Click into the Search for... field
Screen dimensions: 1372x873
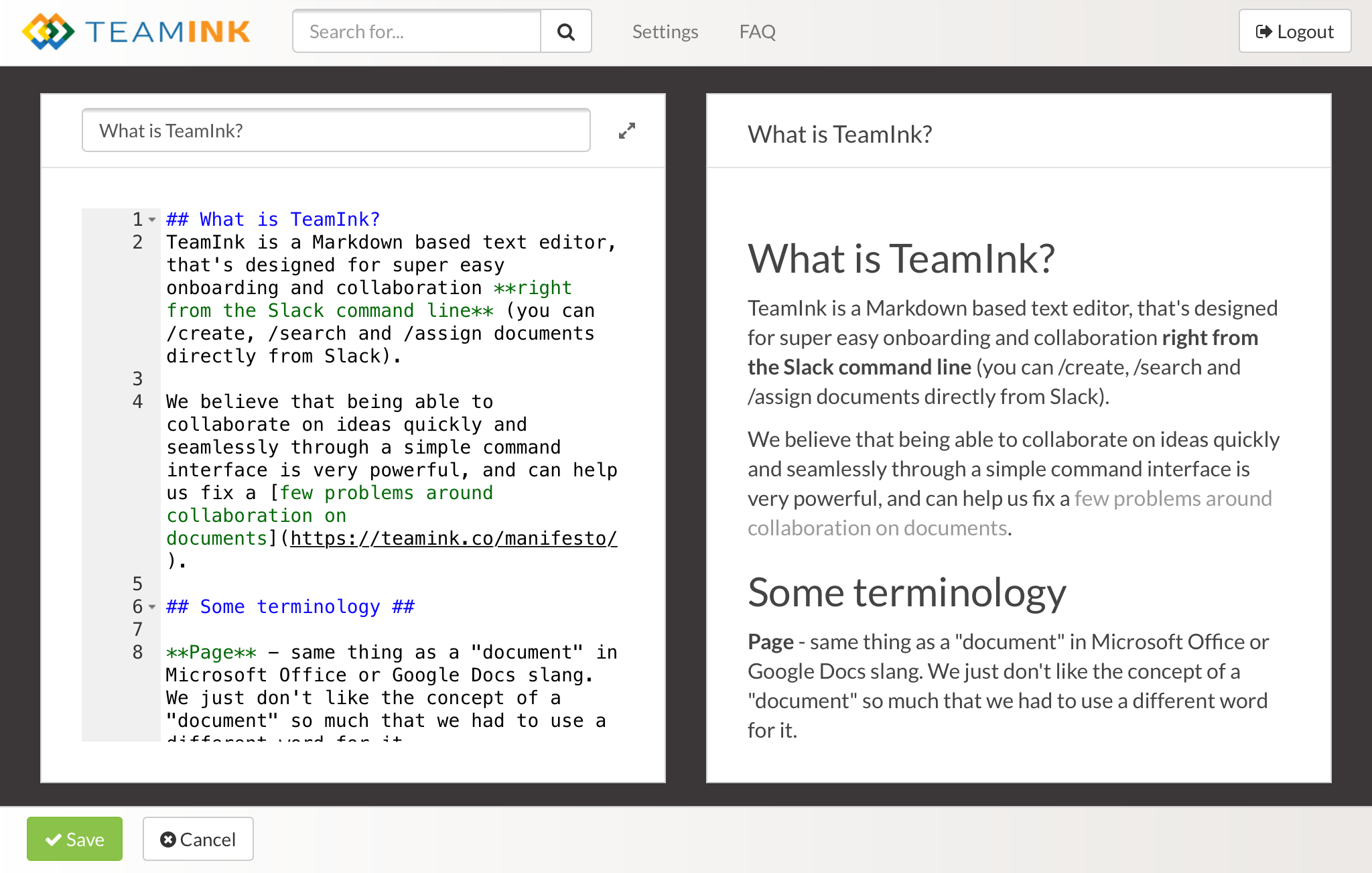[x=417, y=31]
